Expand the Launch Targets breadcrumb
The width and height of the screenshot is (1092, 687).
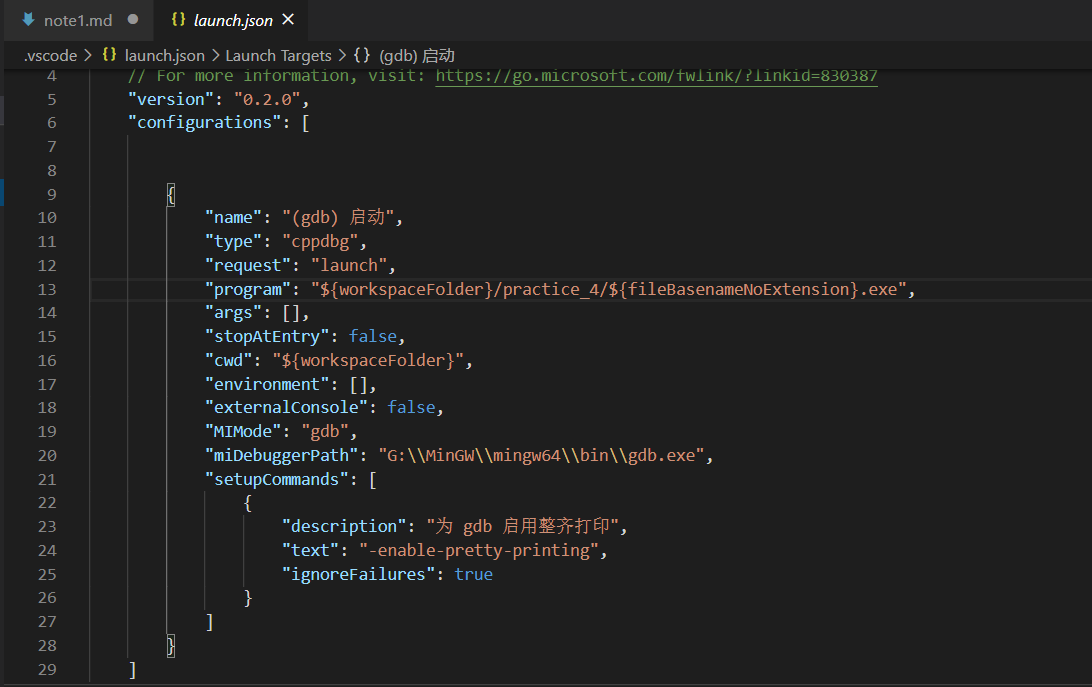click(279, 55)
